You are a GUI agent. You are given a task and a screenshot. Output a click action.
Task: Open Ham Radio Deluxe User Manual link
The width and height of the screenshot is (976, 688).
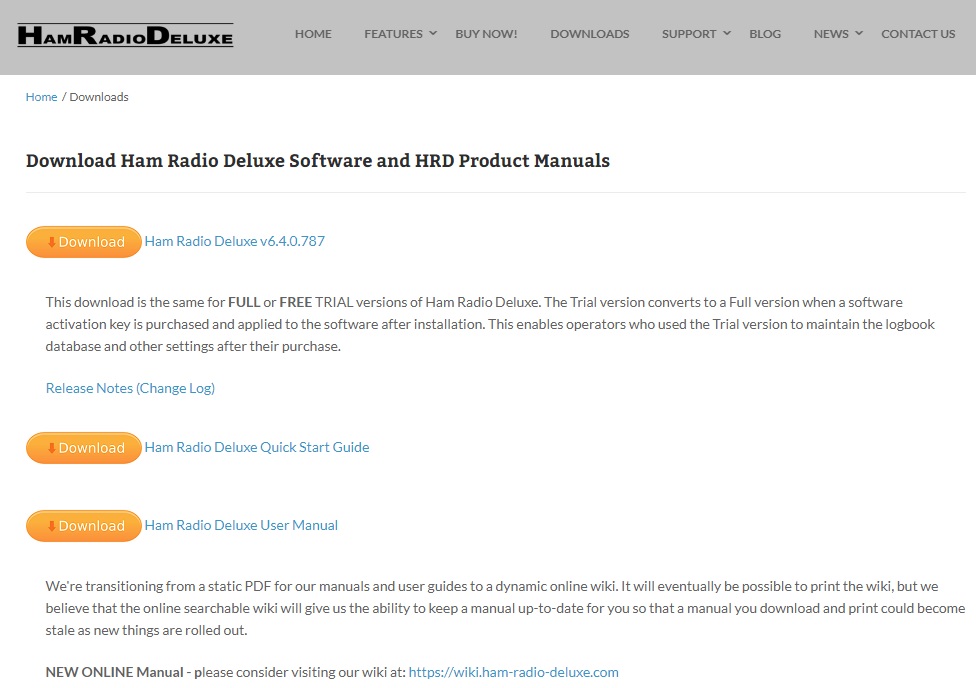click(x=241, y=525)
